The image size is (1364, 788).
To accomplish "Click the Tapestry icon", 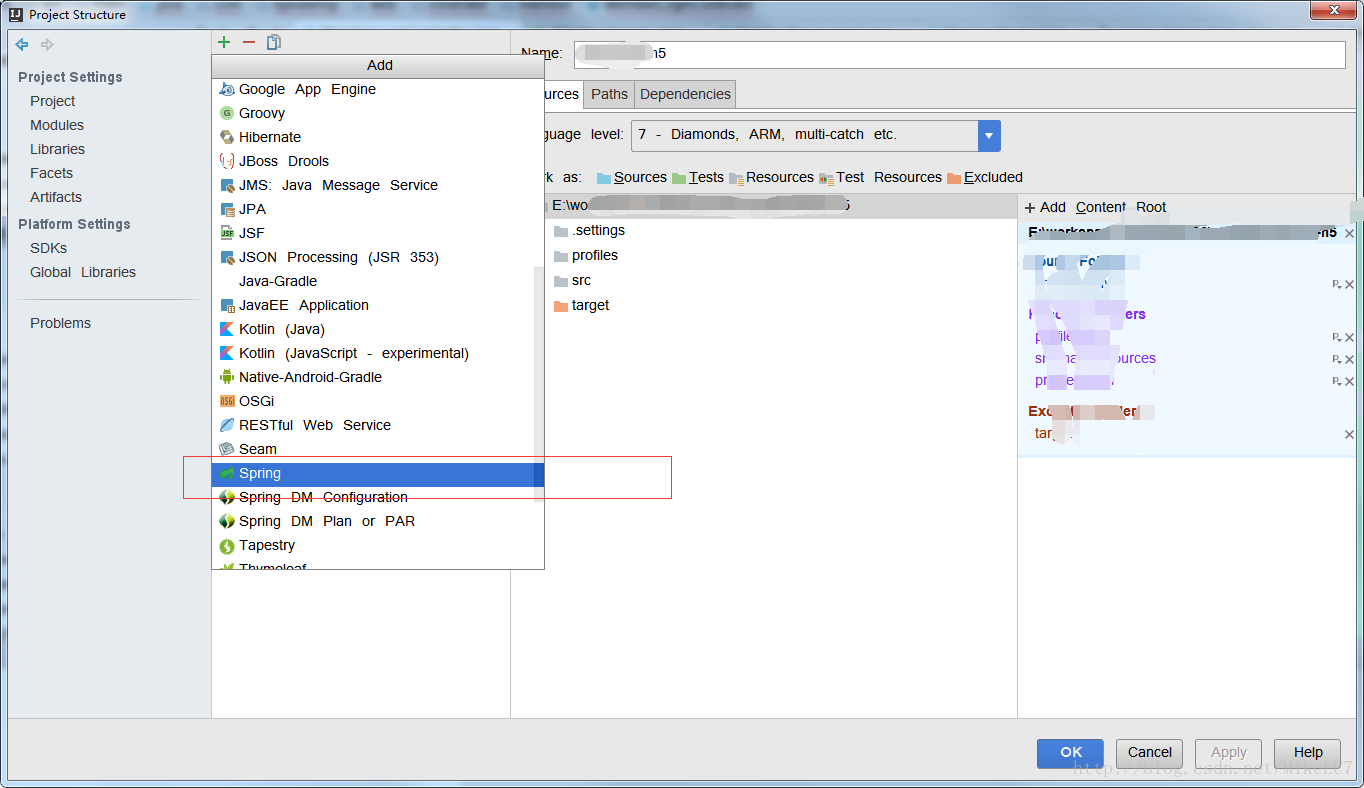I will pyautogui.click(x=227, y=545).
